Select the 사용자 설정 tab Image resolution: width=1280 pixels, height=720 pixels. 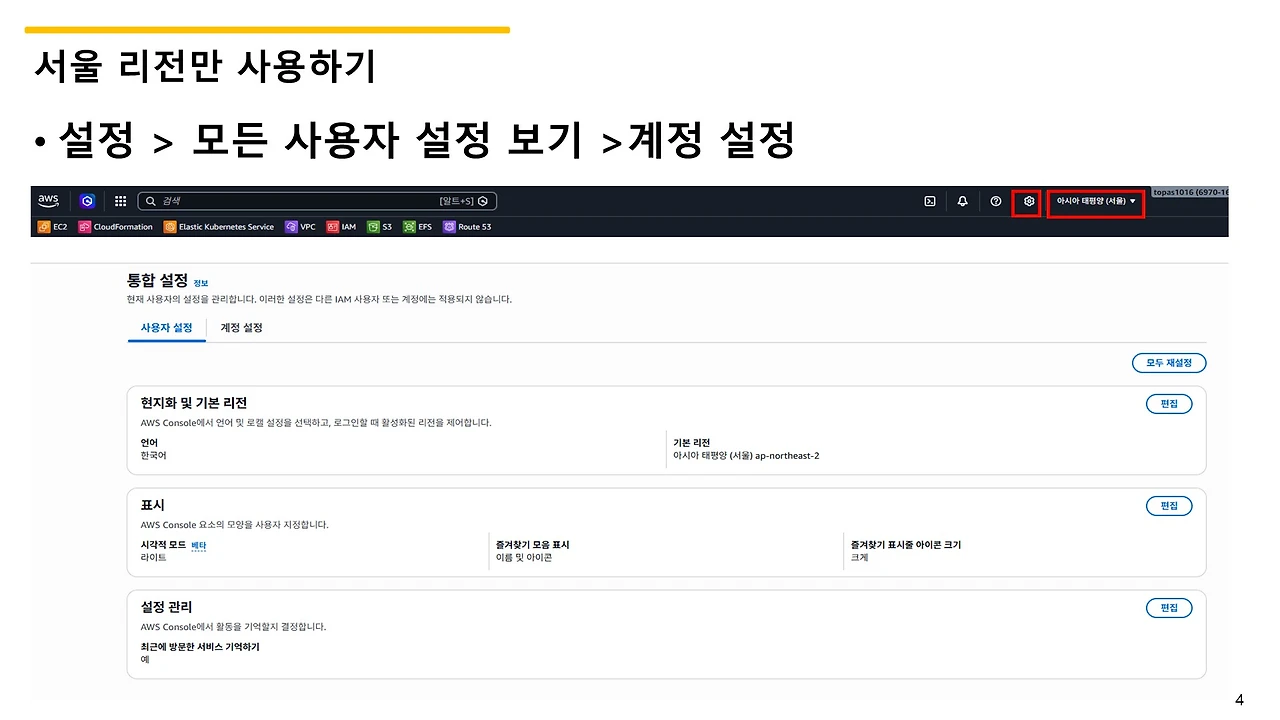click(x=166, y=327)
